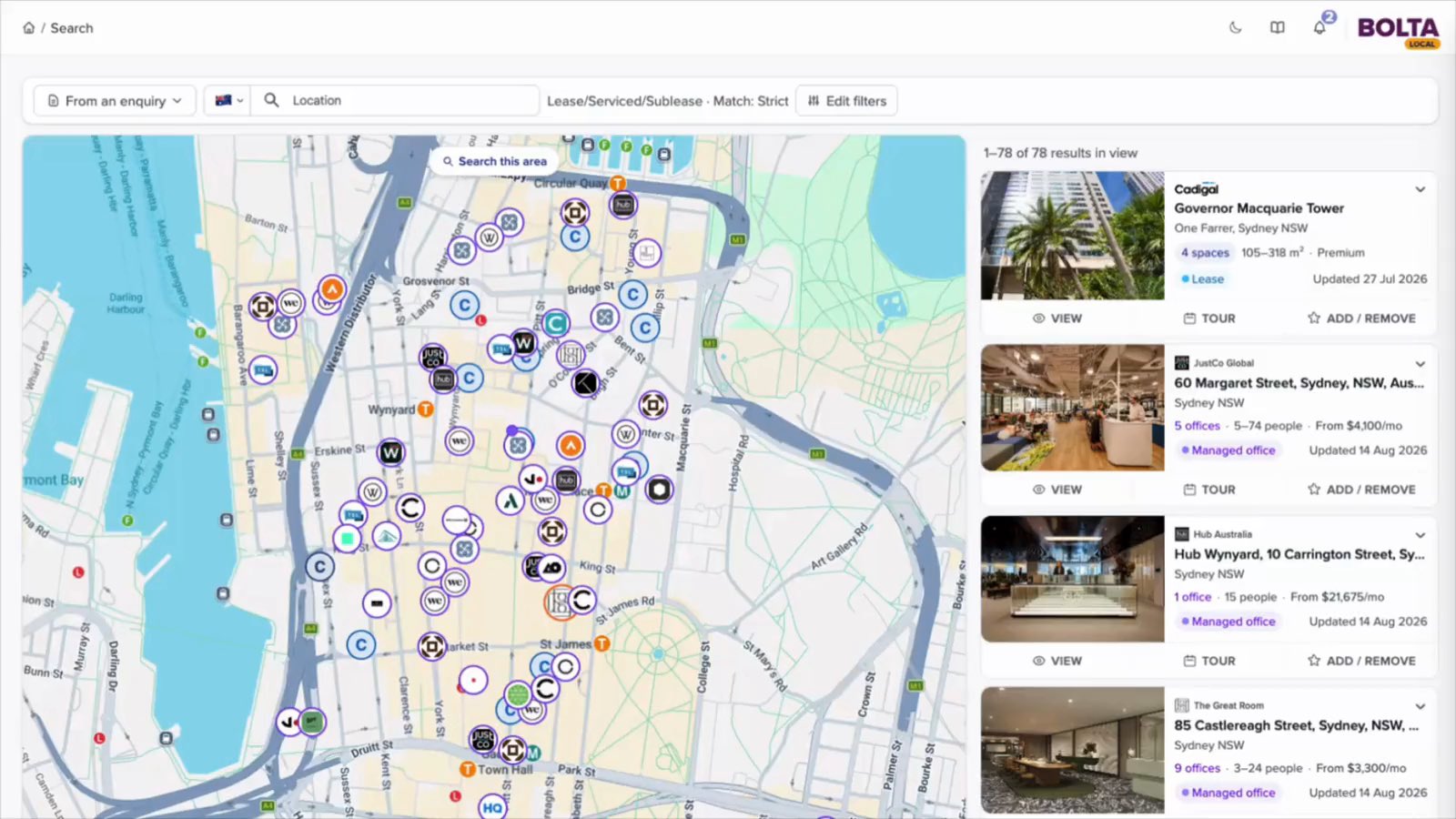This screenshot has height=819, width=1456.
Task: Click Managed office tag on Hub Wynyard
Action: coord(1228,622)
